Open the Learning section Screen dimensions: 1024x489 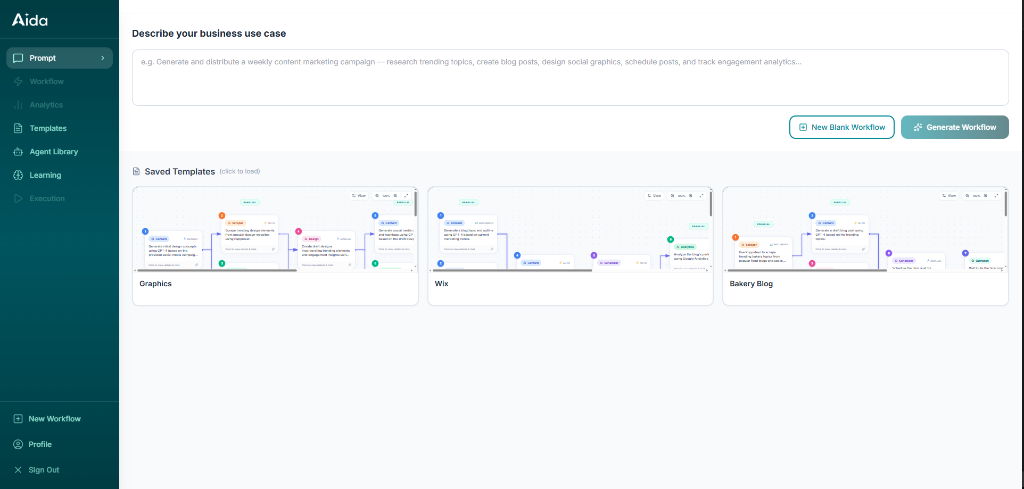coord(59,176)
